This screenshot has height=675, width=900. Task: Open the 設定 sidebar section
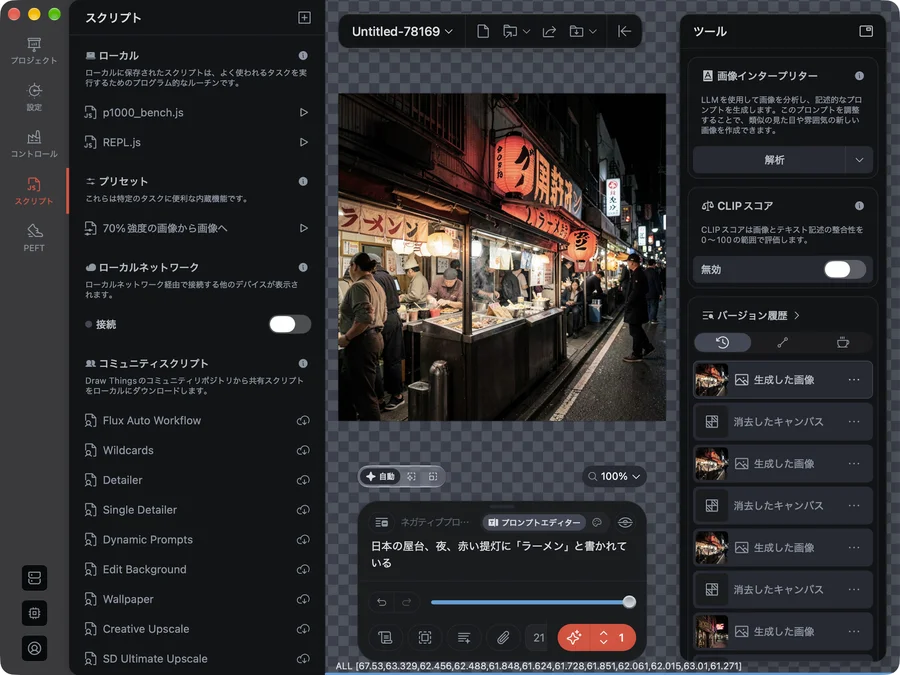(34, 98)
